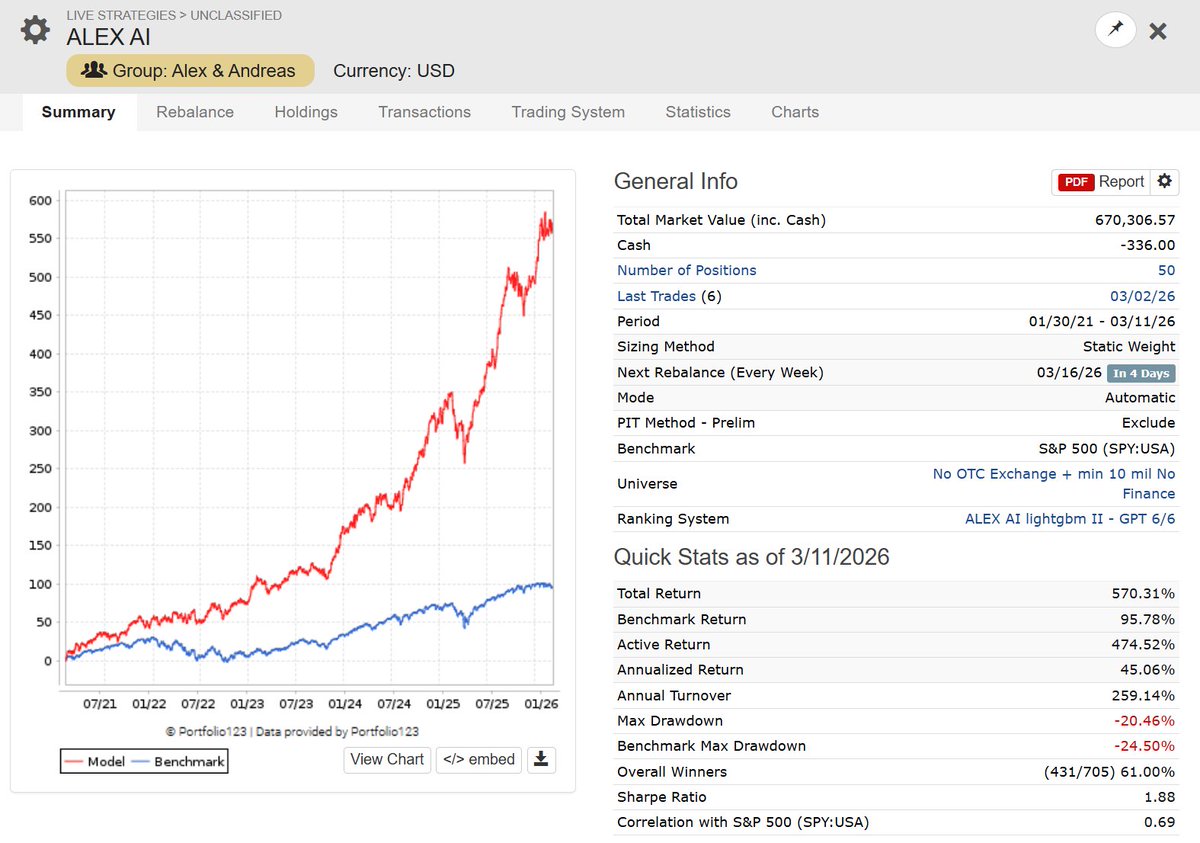Open the strategy settings gear icon
The height and width of the screenshot is (843, 1200).
click(x=35, y=30)
